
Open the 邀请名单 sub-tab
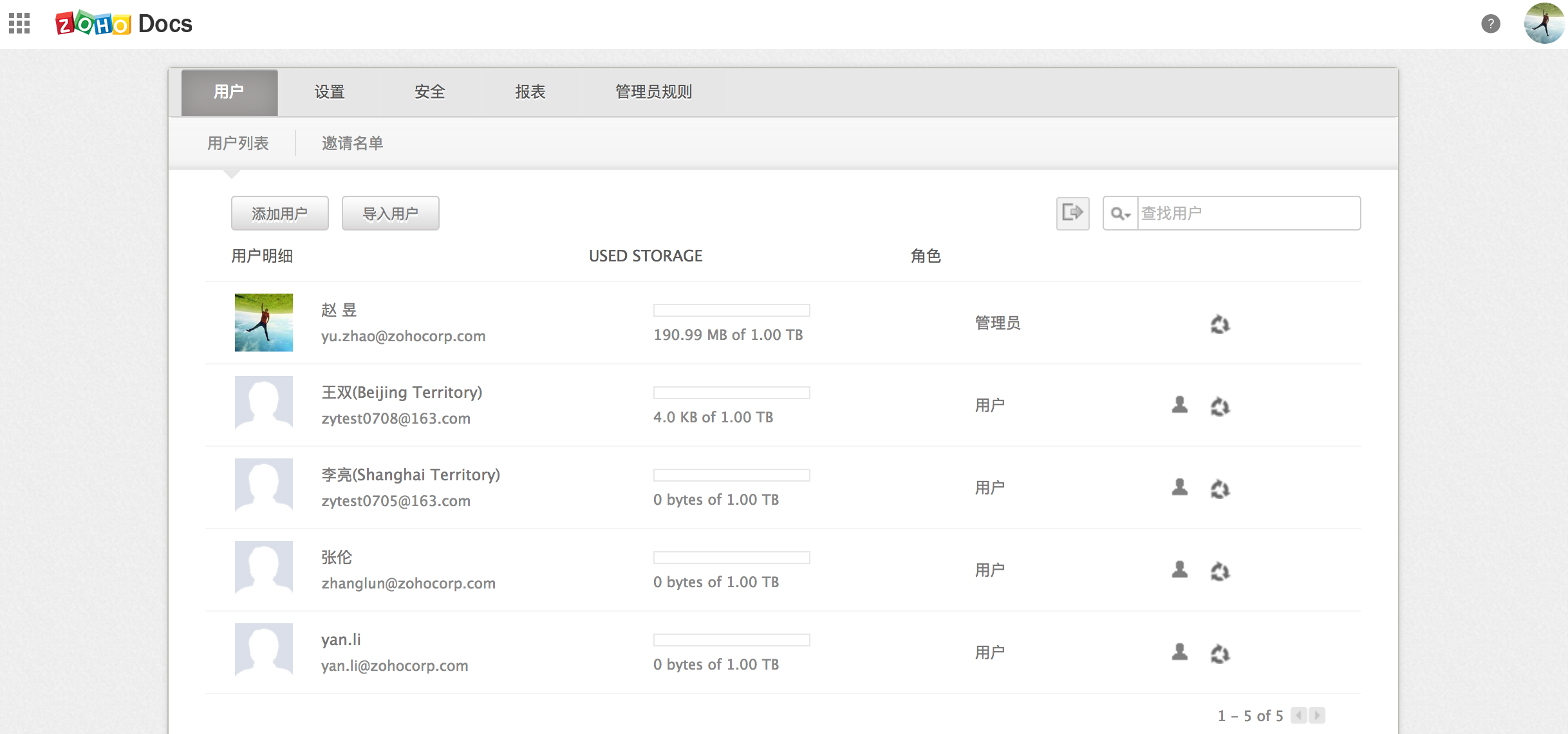click(352, 143)
